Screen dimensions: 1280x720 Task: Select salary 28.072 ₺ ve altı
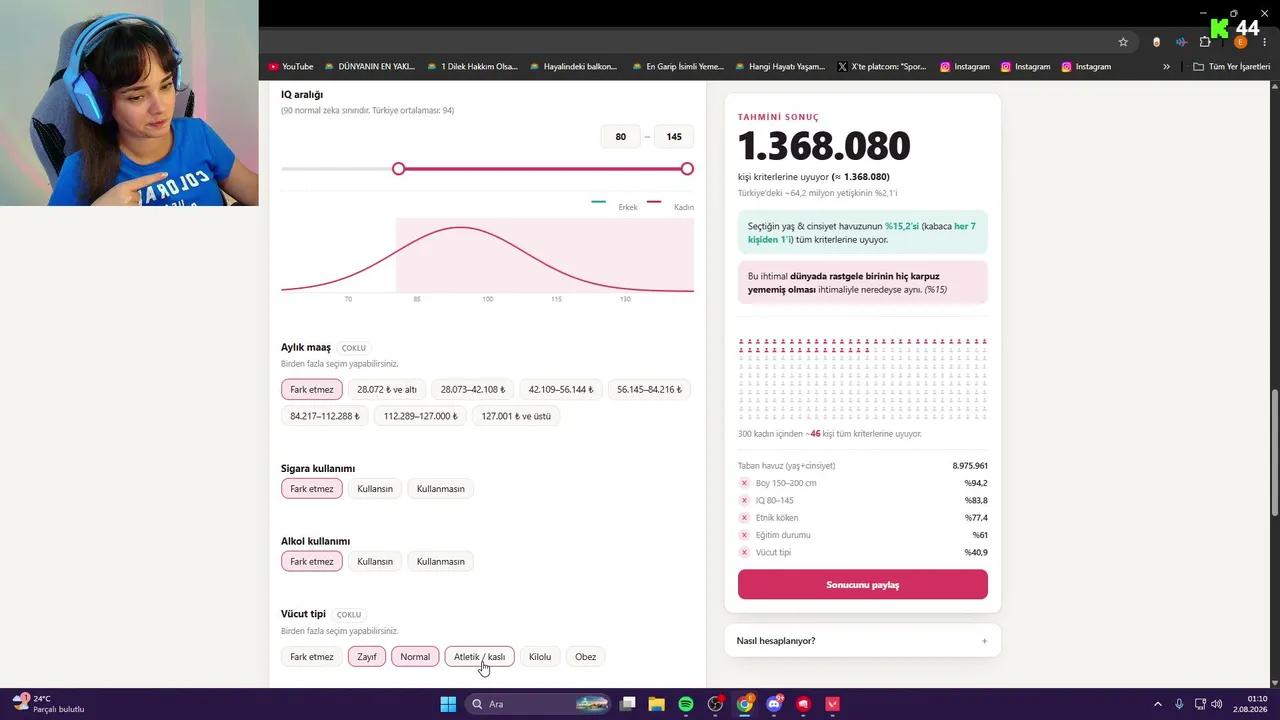point(387,389)
